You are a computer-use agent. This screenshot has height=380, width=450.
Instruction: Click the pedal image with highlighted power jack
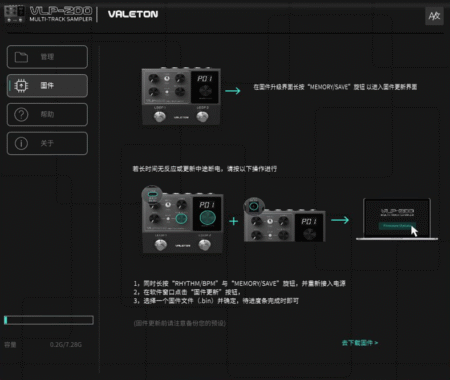284,220
